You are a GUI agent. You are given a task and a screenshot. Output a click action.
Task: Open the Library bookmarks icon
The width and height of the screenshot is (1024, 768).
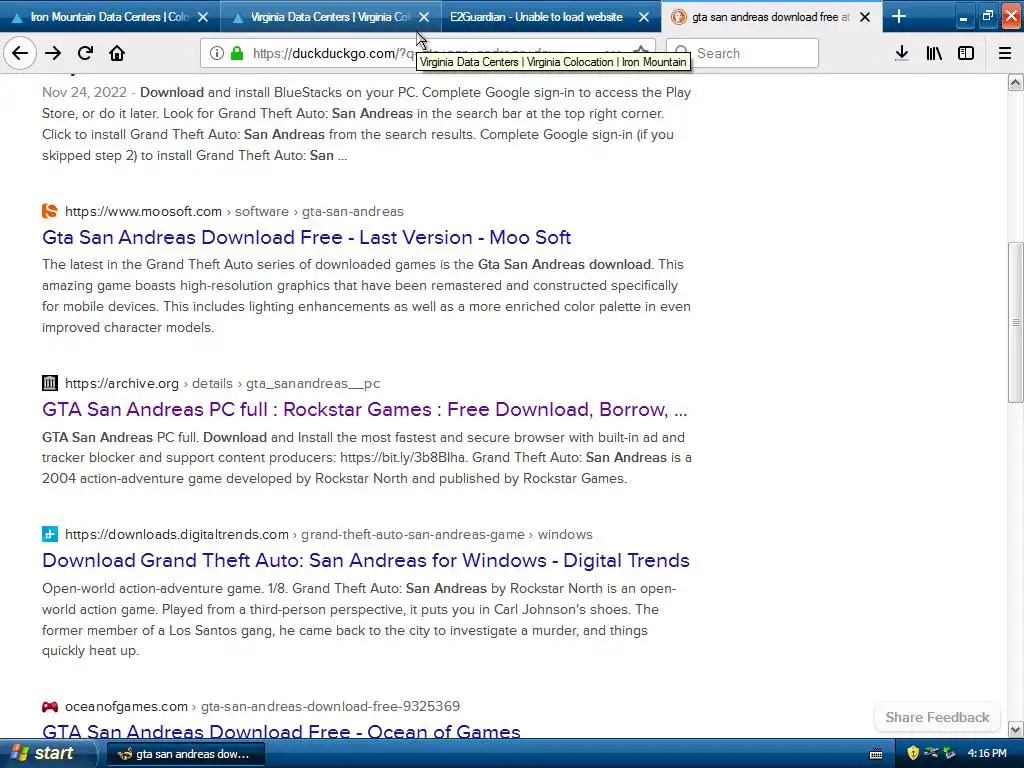point(934,53)
